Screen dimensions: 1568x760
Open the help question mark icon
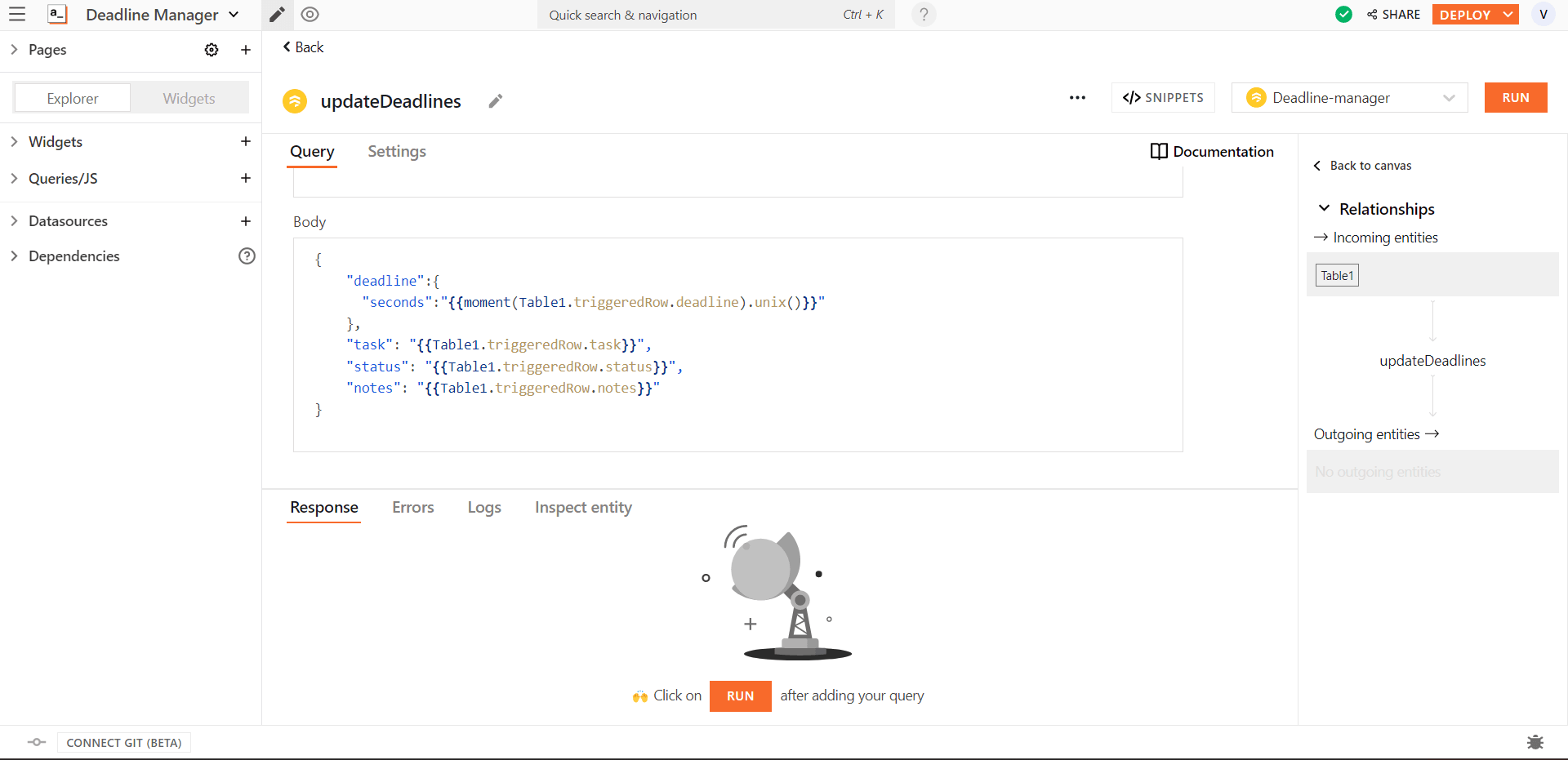point(924,15)
